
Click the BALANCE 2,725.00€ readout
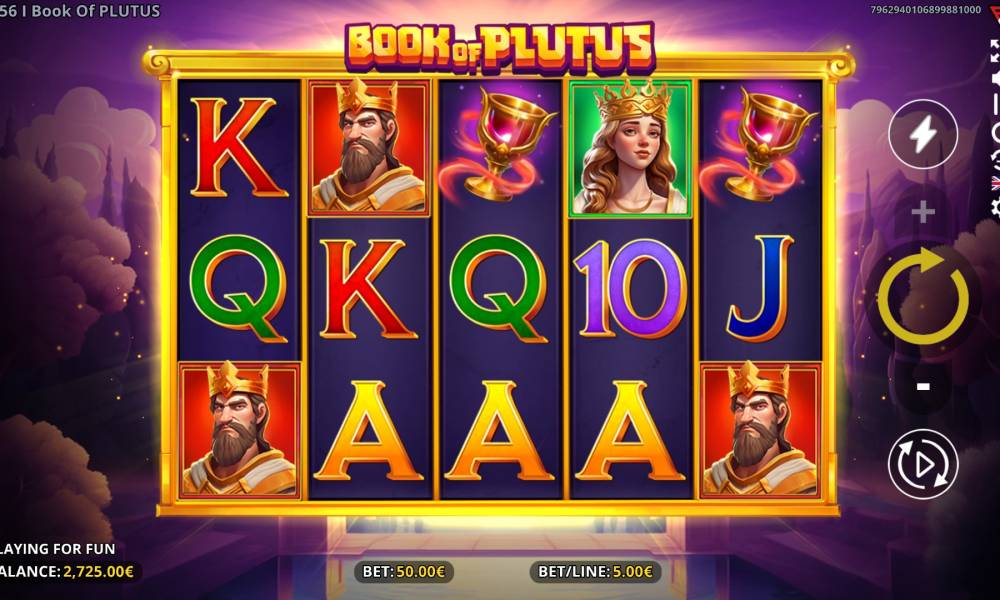(x=67, y=571)
